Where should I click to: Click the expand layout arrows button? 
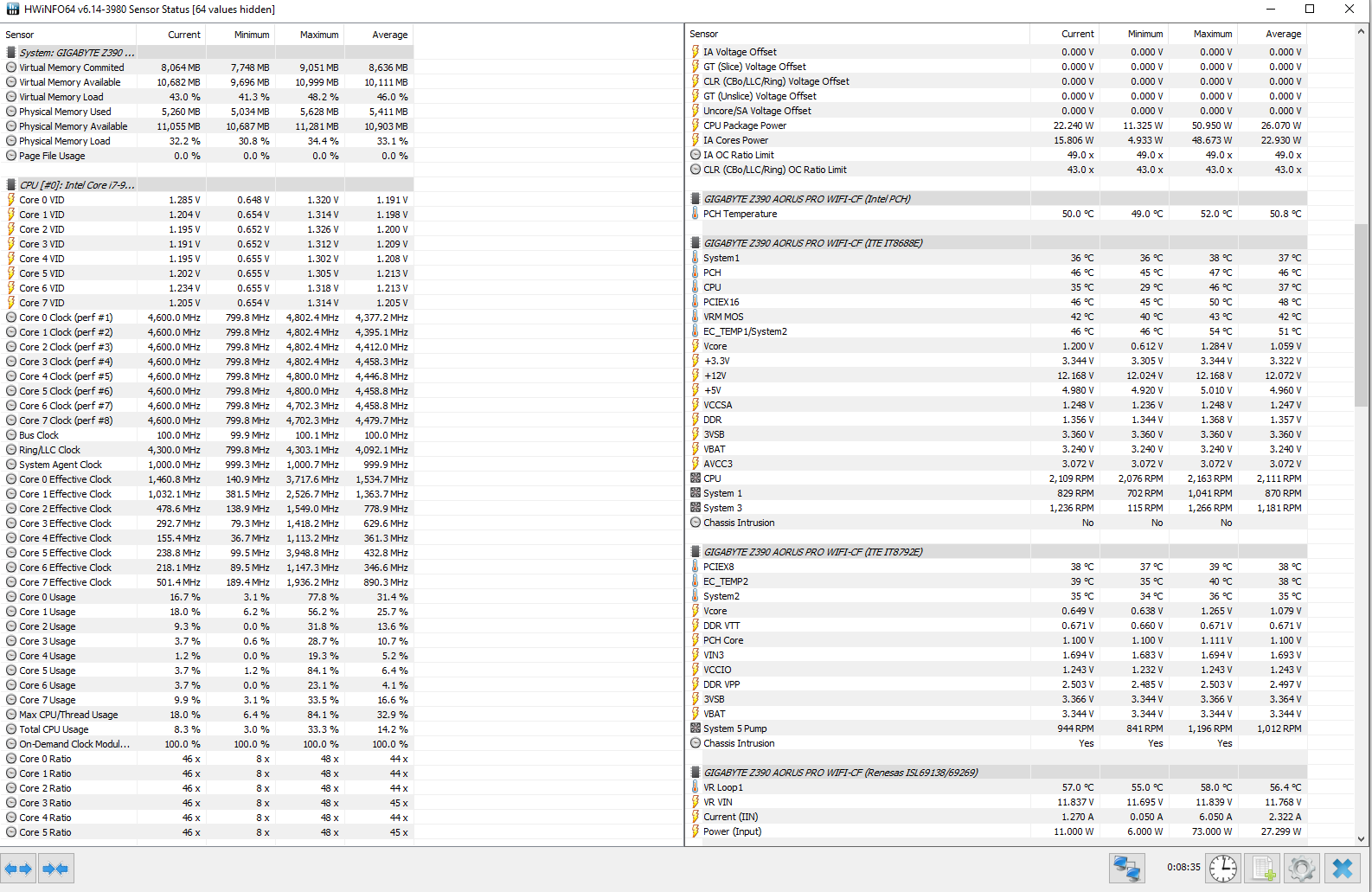click(x=18, y=869)
